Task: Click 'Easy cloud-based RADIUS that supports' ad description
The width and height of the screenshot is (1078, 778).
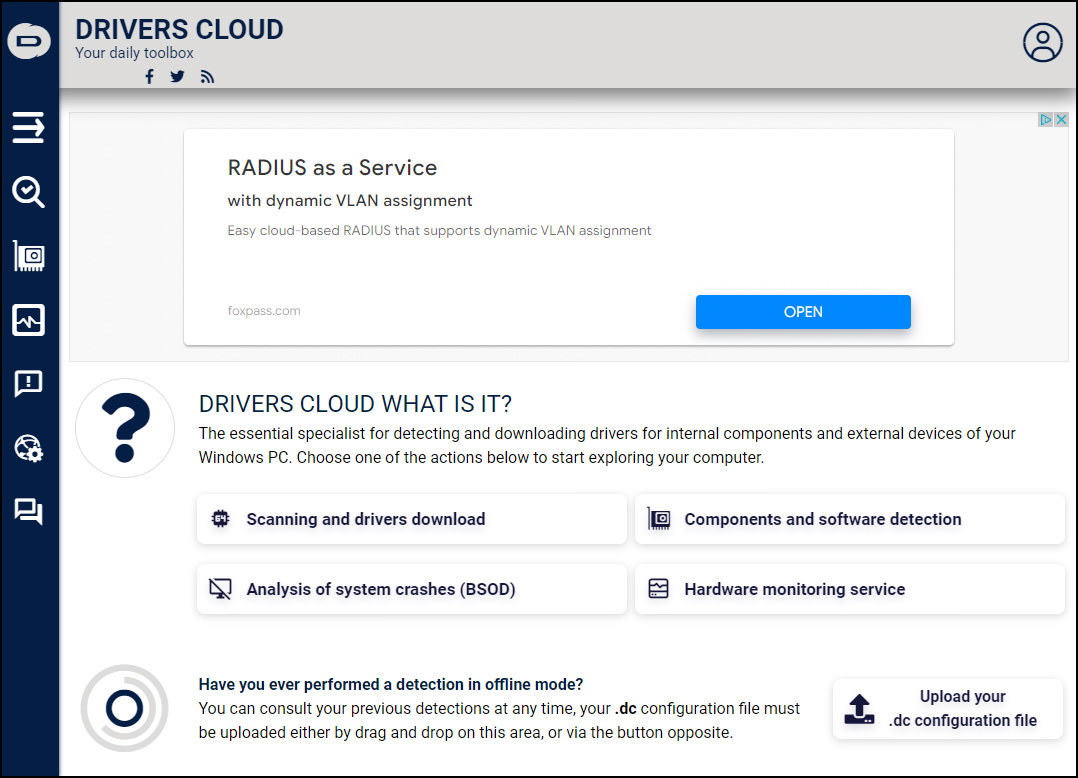Action: [439, 230]
